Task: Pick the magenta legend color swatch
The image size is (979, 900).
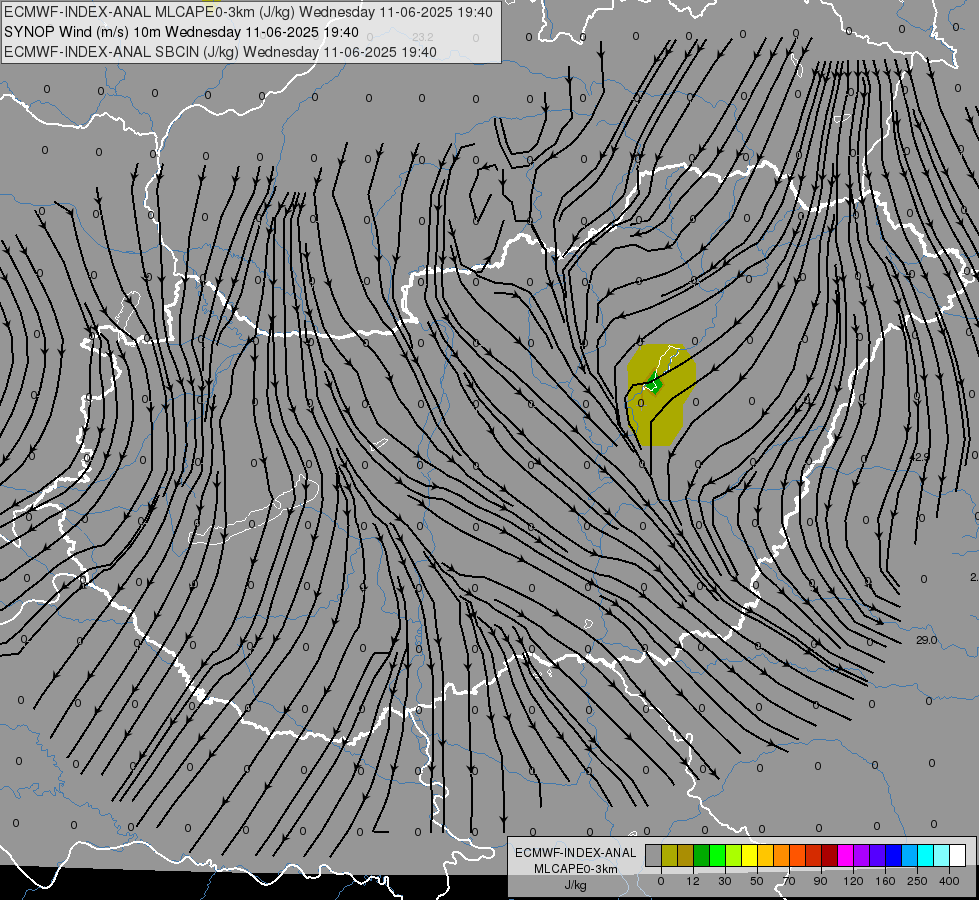Action: pyautogui.click(x=845, y=855)
